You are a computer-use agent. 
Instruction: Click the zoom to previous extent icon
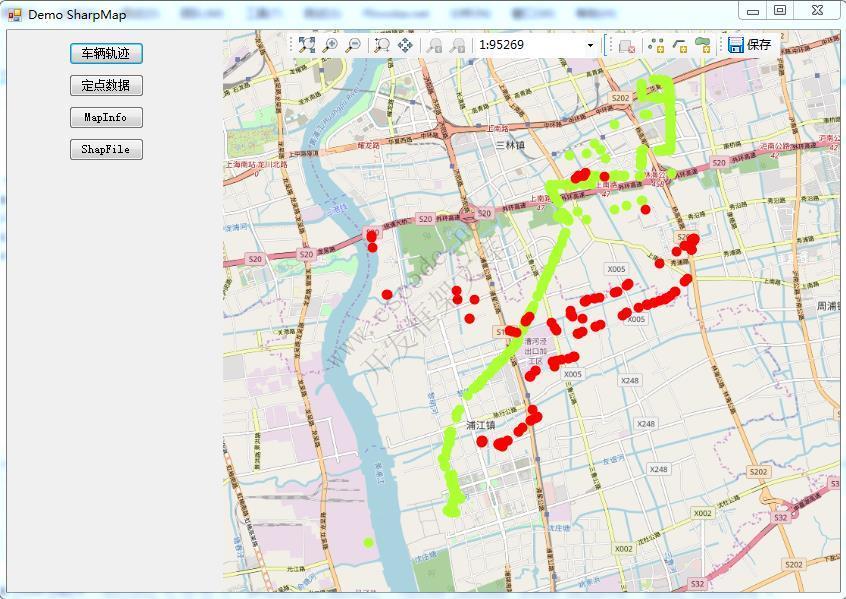click(x=434, y=44)
